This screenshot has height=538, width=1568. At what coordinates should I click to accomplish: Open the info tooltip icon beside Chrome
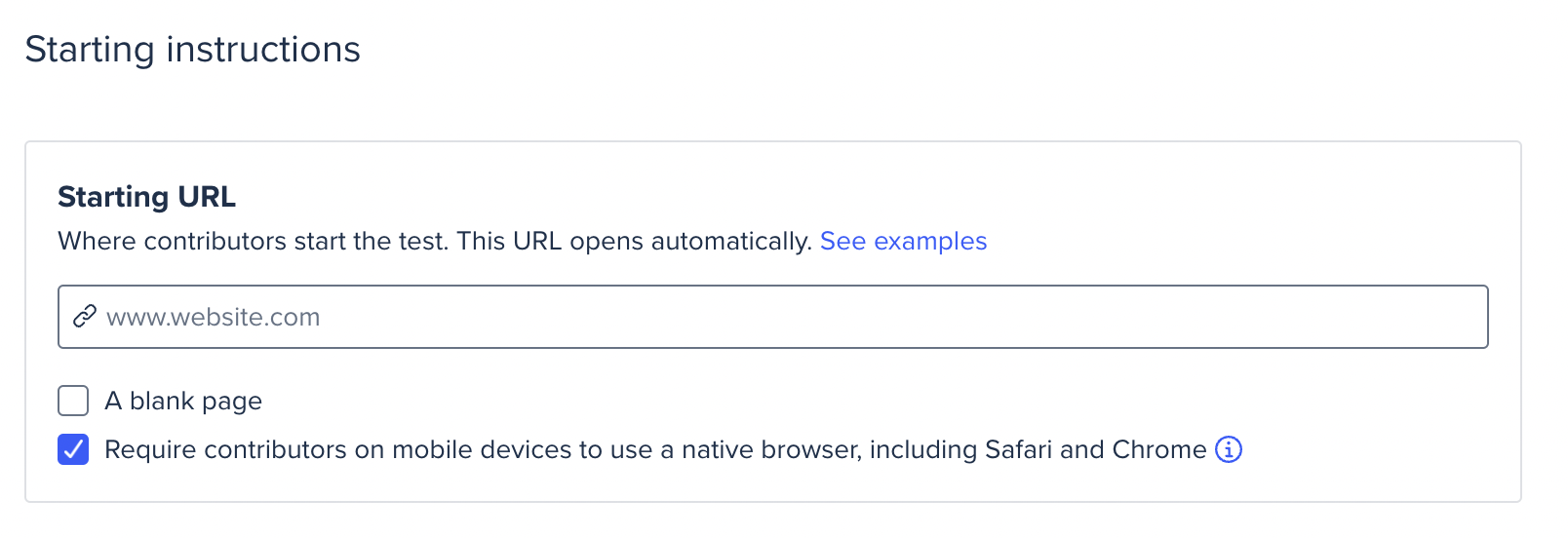coord(1229,449)
